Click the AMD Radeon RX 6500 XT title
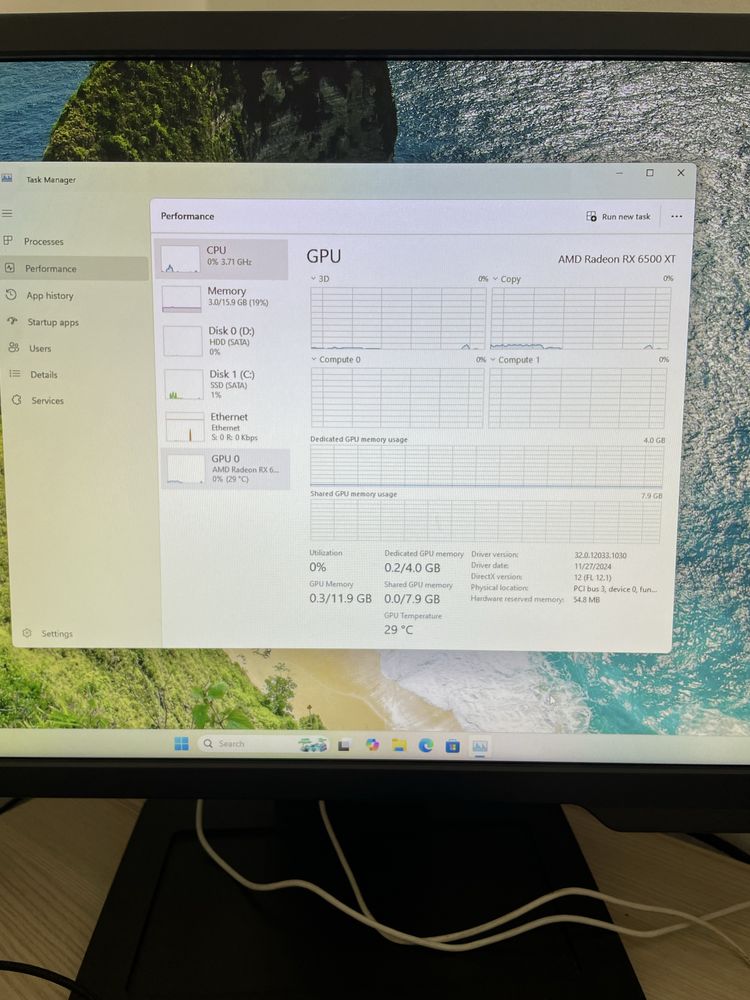This screenshot has height=1000, width=750. pos(617,259)
